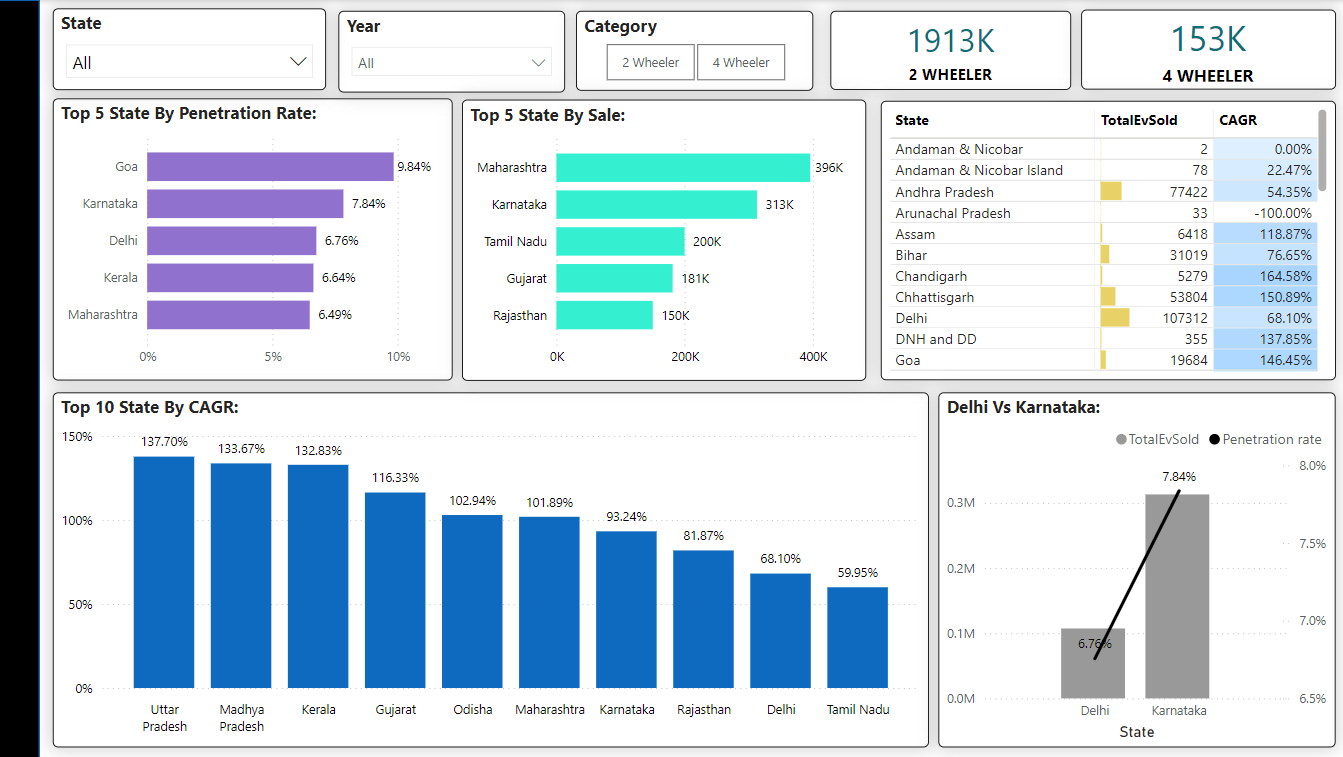This screenshot has width=1343, height=757.
Task: Click the Penetration rate legend entry
Action: point(1265,439)
